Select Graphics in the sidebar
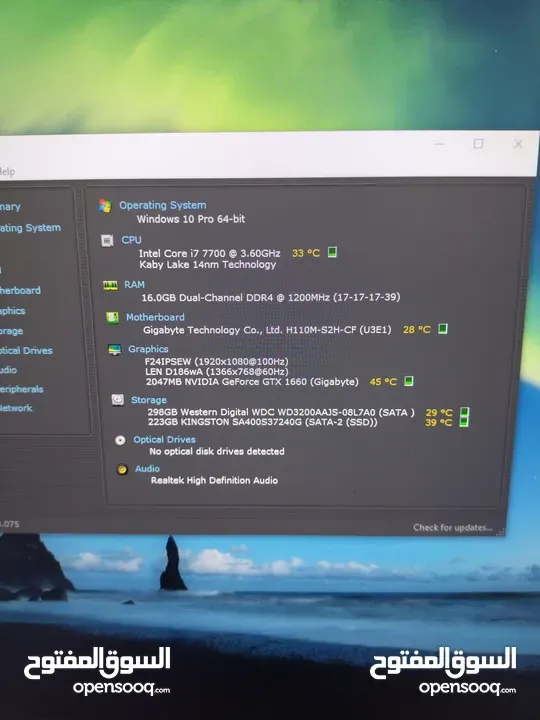The width and height of the screenshot is (540, 720). [12, 311]
